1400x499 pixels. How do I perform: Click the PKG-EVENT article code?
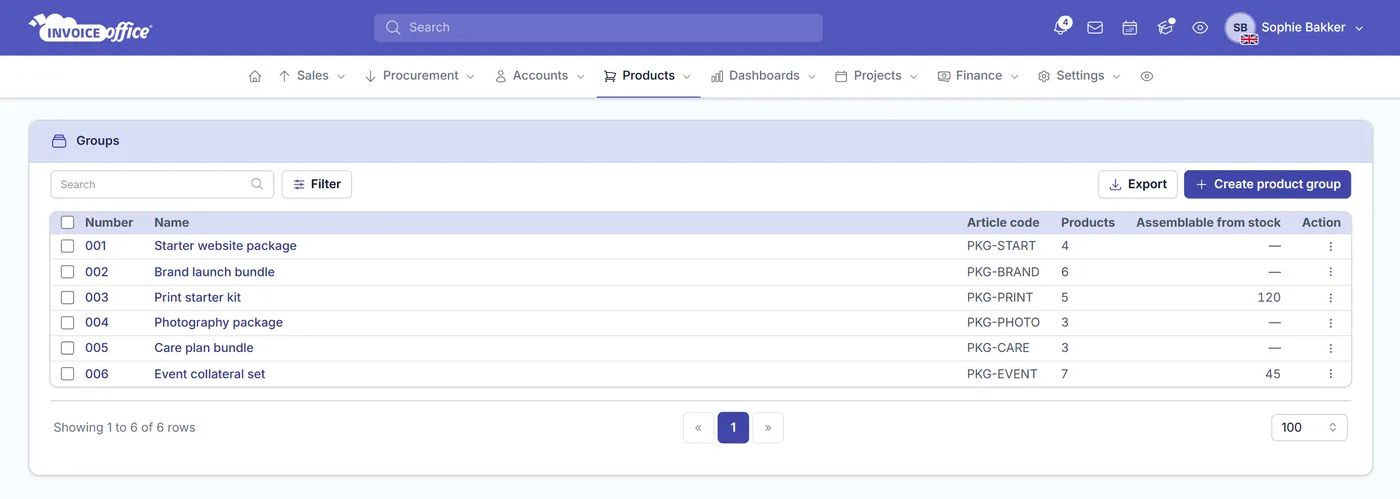(x=1002, y=374)
